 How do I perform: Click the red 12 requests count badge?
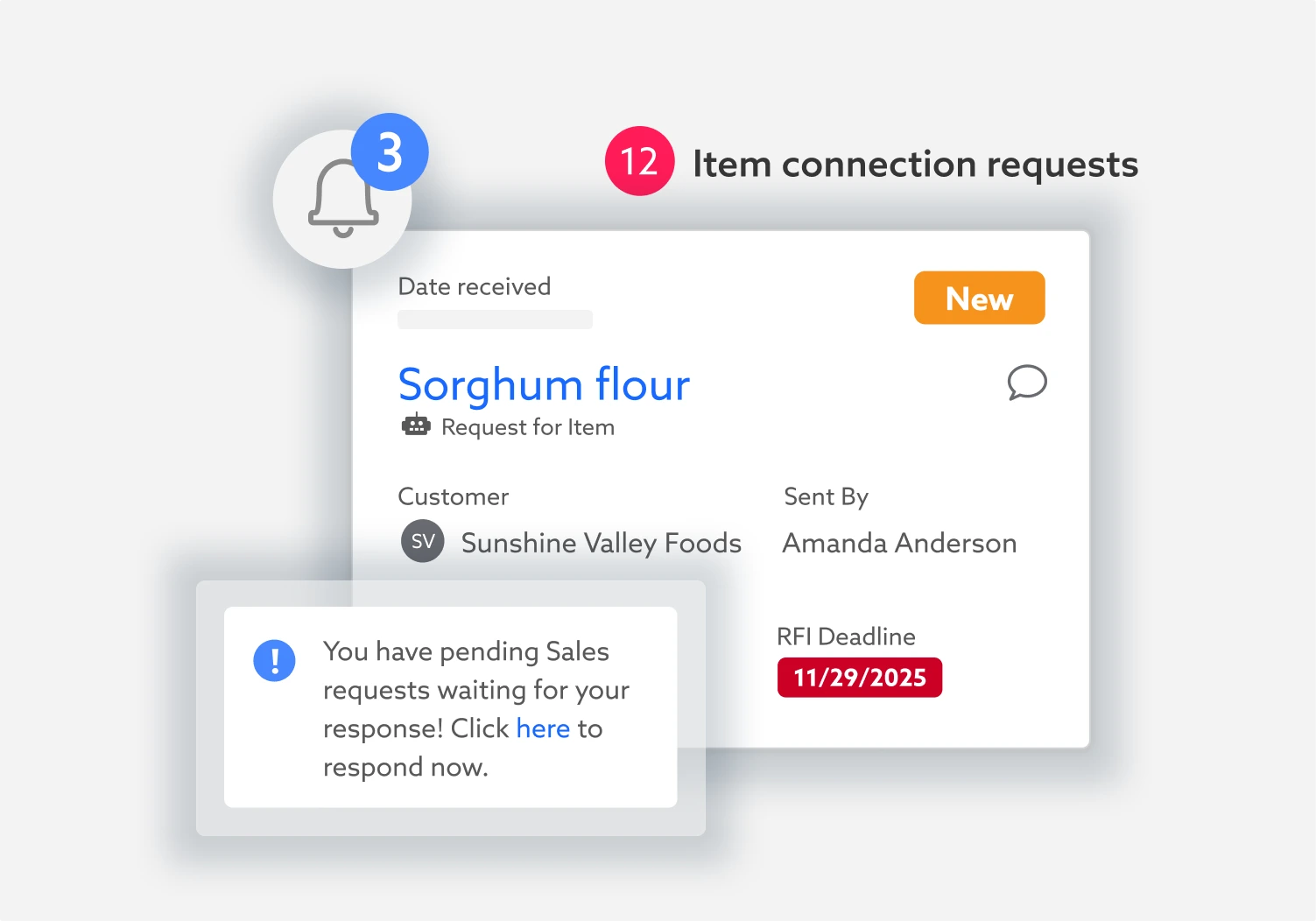tap(639, 161)
